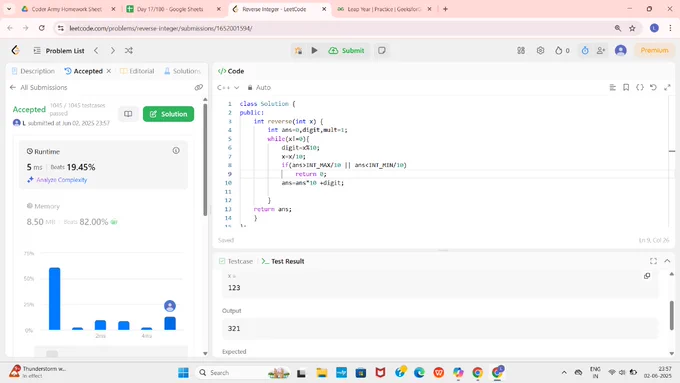Screen dimensions: 680x383
Task: Copy the x input value
Action: pos(647,276)
